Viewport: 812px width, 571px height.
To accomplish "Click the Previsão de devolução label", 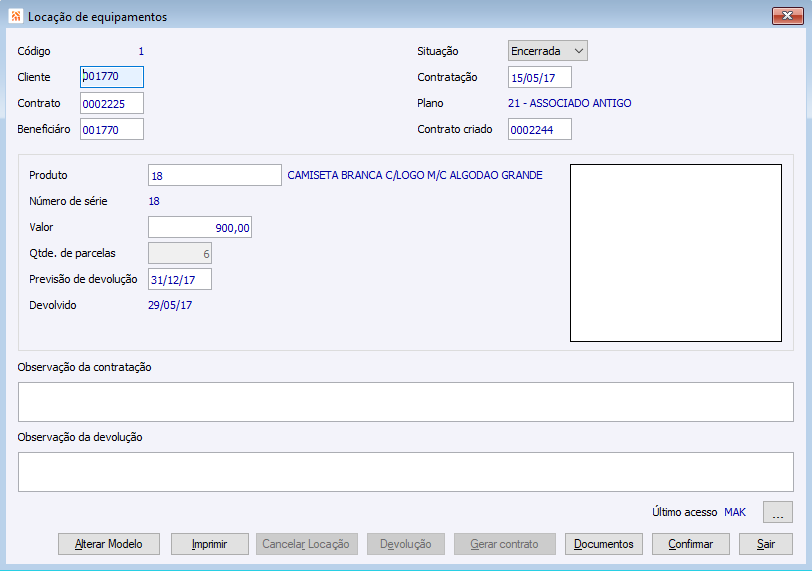I will [83, 279].
